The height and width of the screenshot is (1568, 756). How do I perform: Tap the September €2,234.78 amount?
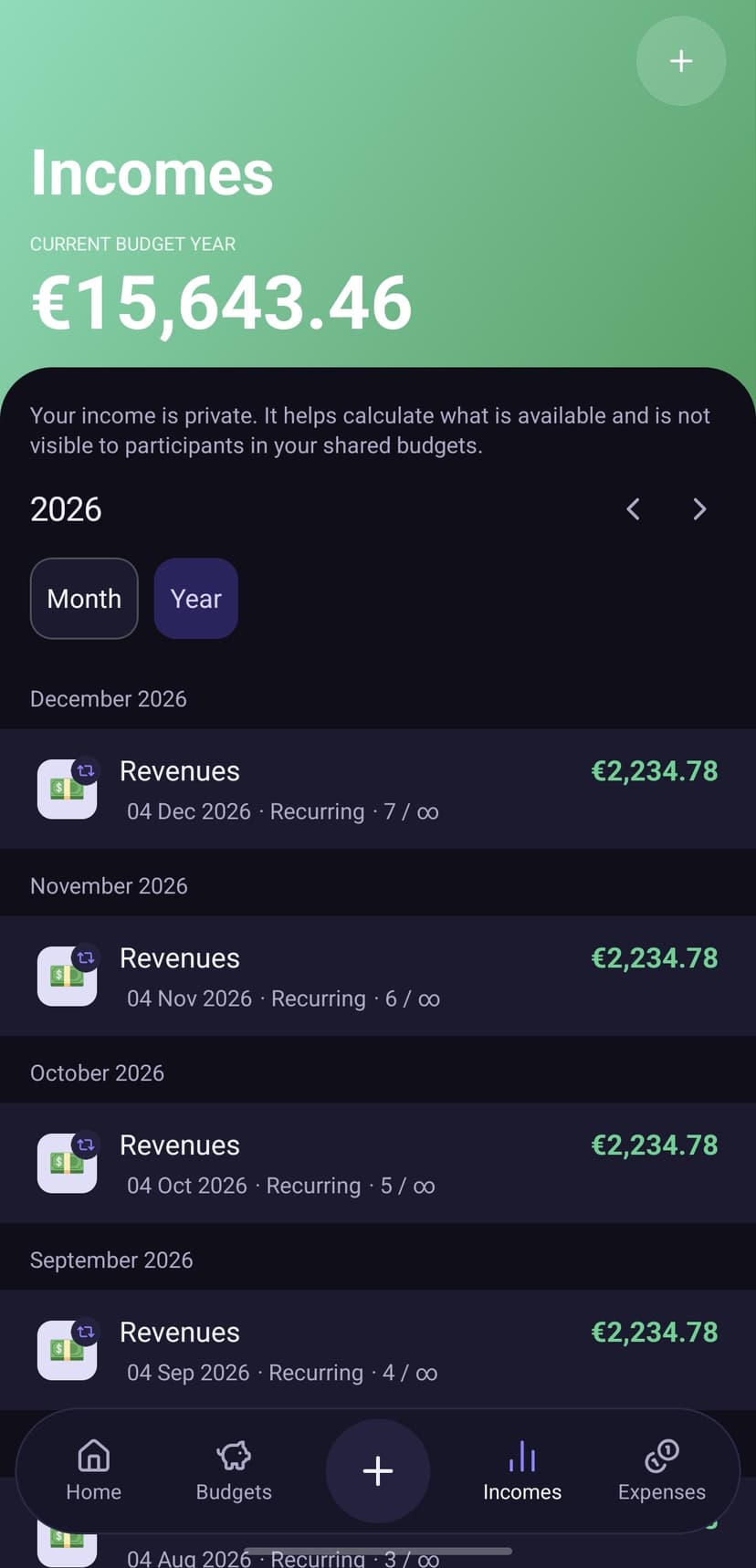[655, 1333]
